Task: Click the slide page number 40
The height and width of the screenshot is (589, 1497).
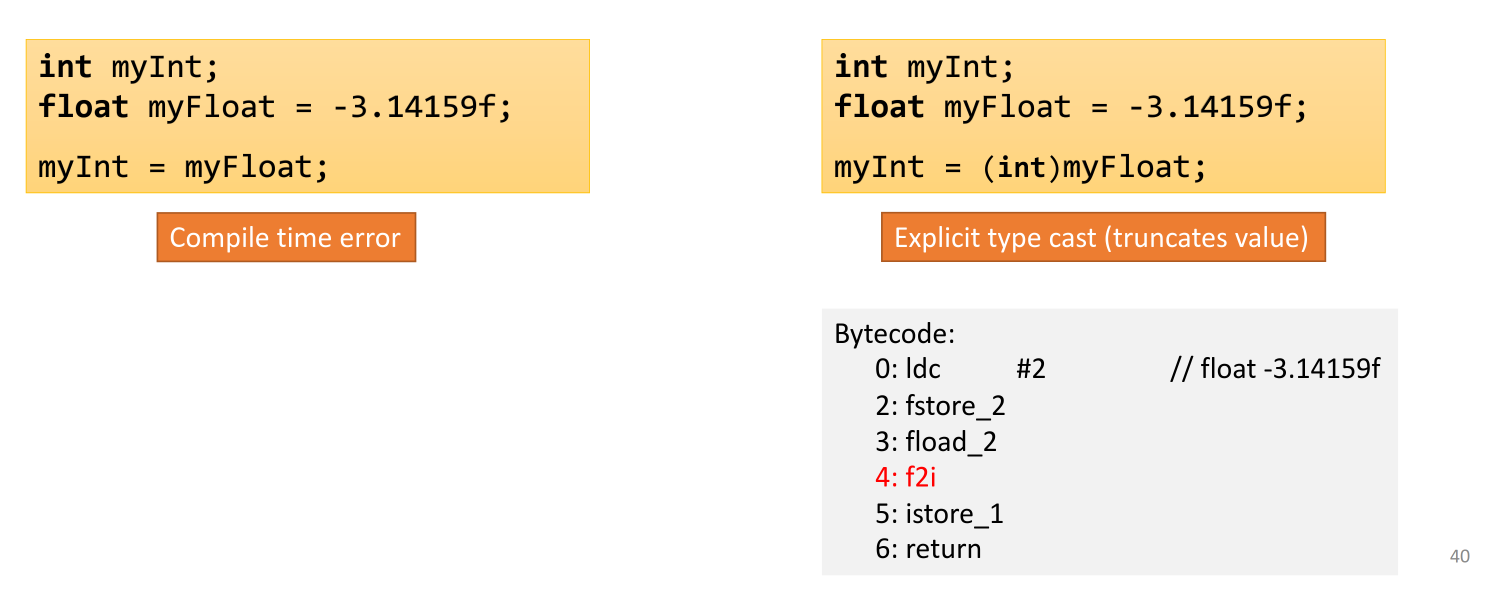Action: pos(1460,557)
